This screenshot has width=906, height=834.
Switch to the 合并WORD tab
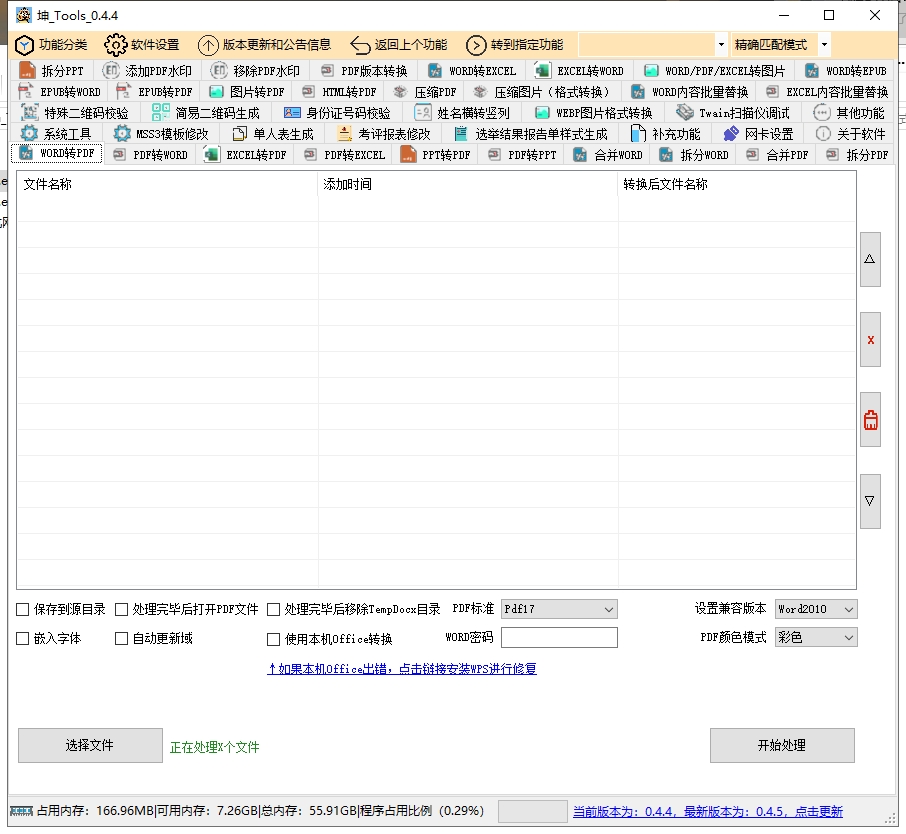[608, 155]
